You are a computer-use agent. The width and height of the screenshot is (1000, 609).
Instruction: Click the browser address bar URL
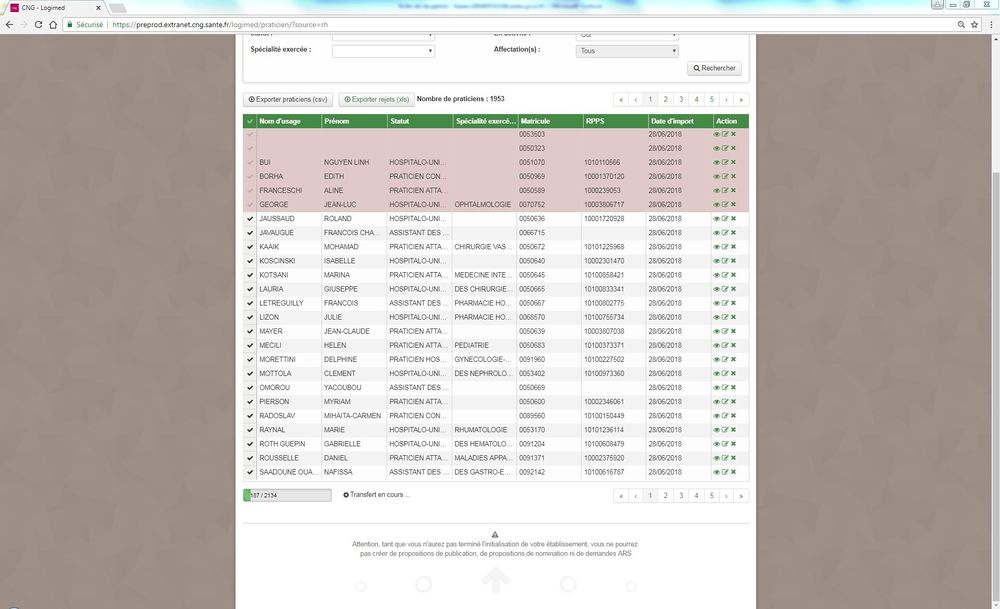[220, 25]
